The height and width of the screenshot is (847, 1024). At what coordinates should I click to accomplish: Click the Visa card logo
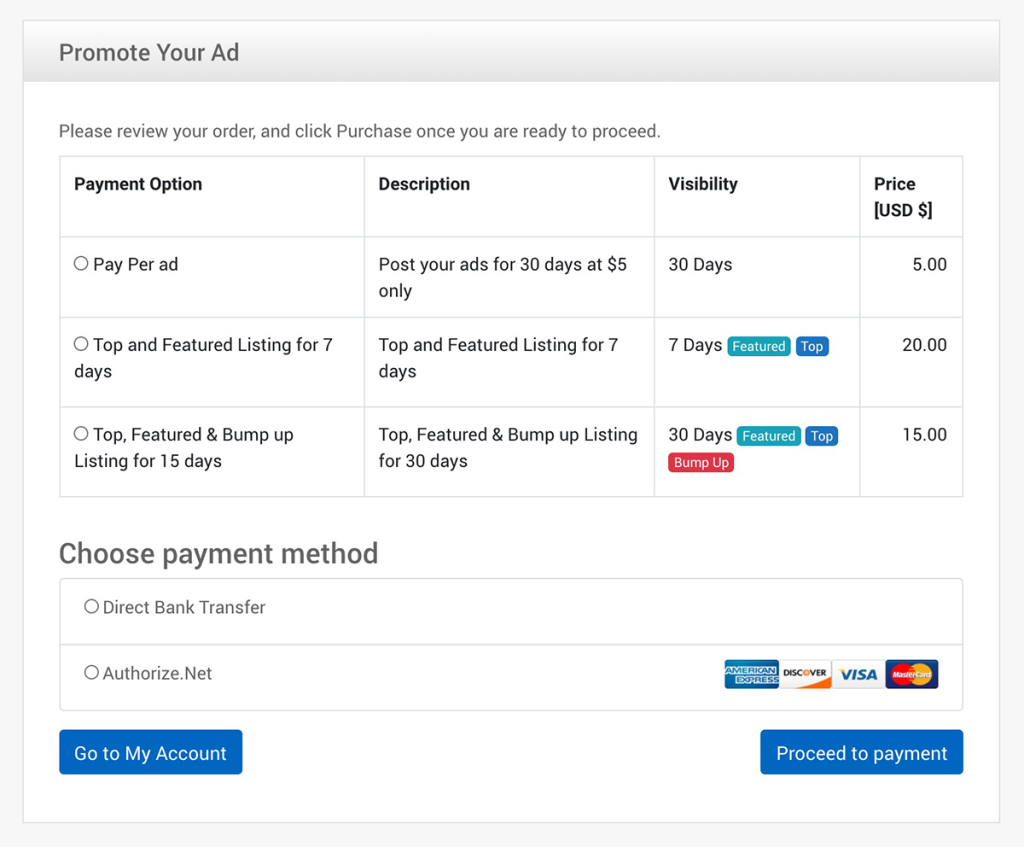coord(858,674)
